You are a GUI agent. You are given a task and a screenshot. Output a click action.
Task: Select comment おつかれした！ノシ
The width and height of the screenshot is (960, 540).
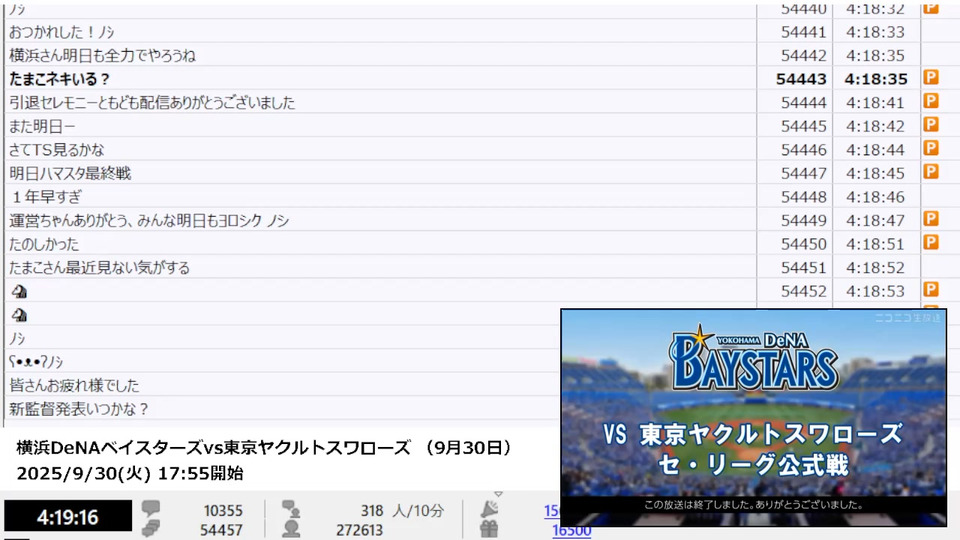point(61,32)
